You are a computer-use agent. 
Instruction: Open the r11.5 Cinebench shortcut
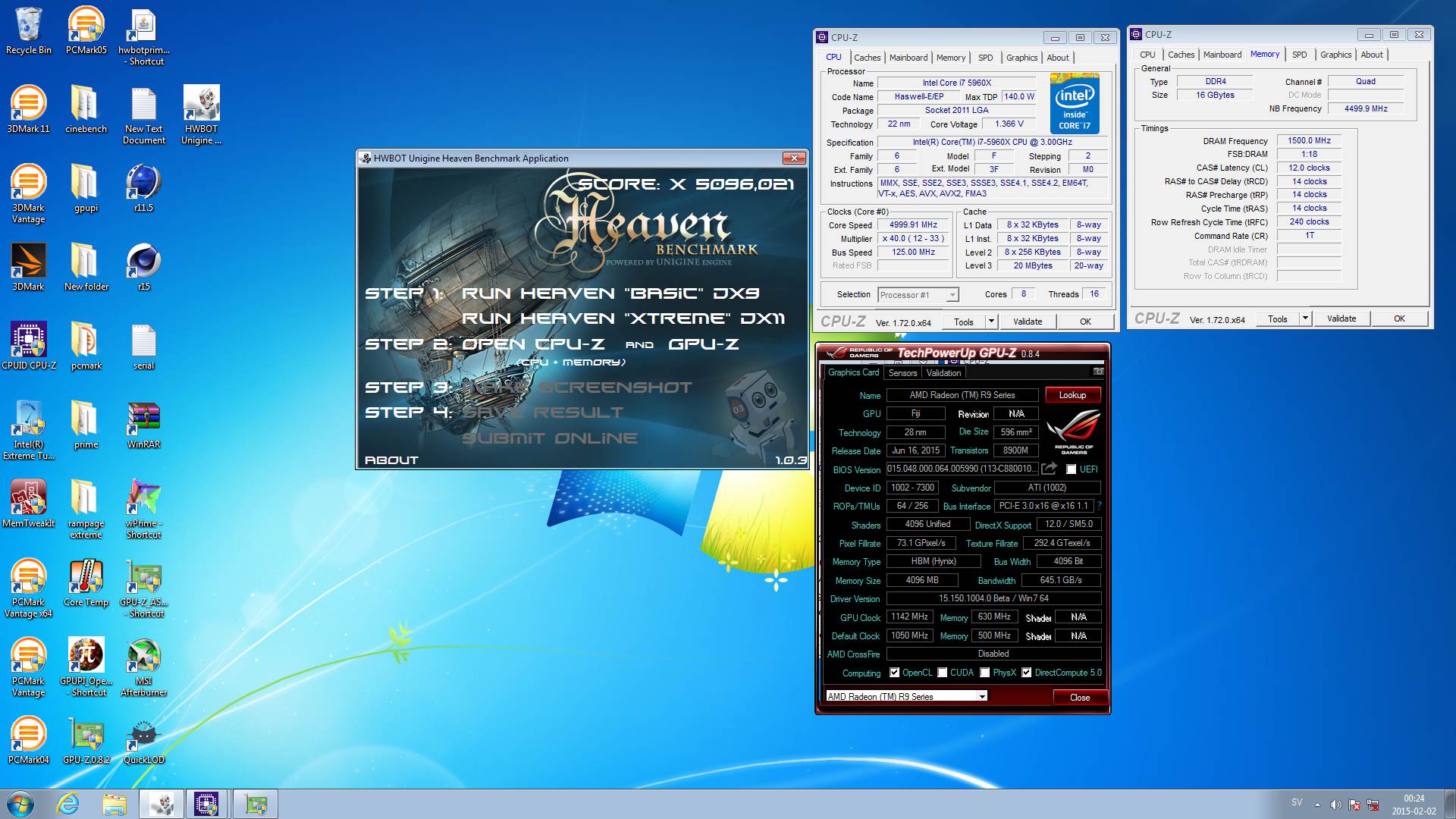click(x=143, y=188)
